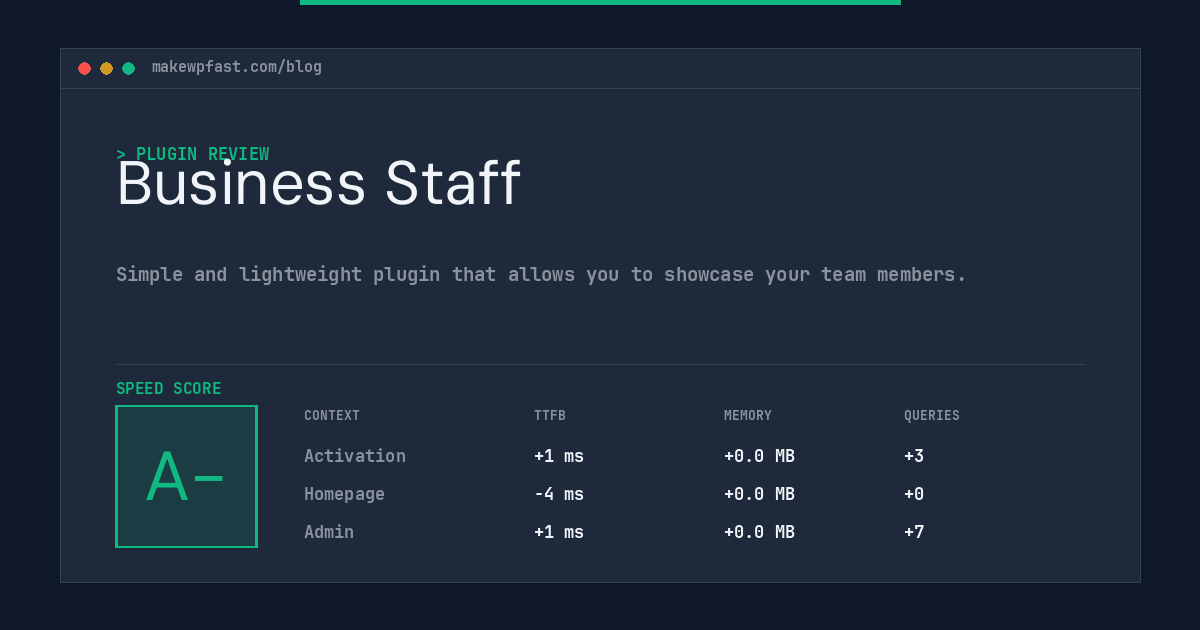1200x630 pixels.
Task: Click the 'SPEED SCORE' label
Action: point(169,389)
